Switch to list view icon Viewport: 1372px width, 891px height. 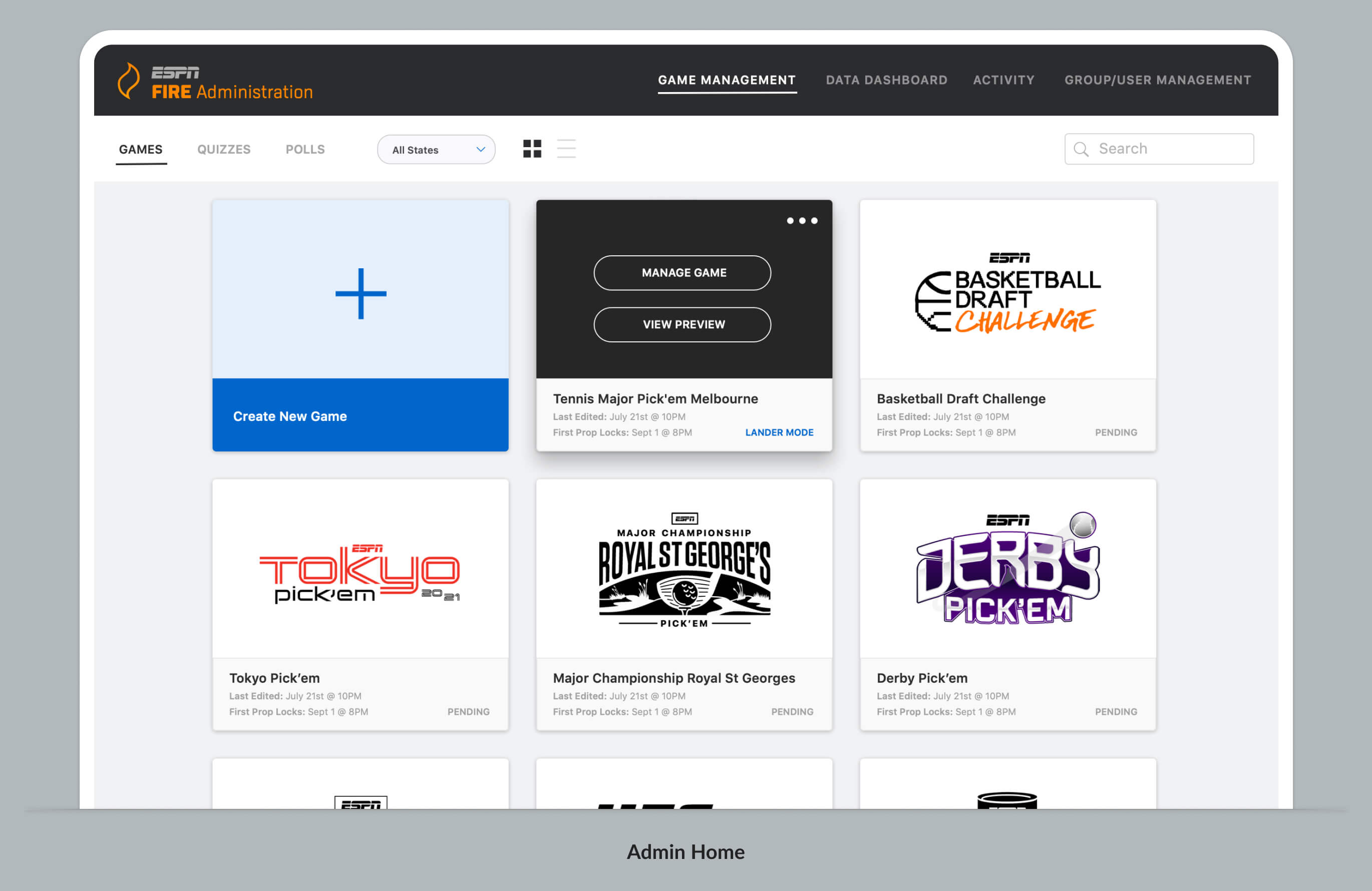[566, 149]
